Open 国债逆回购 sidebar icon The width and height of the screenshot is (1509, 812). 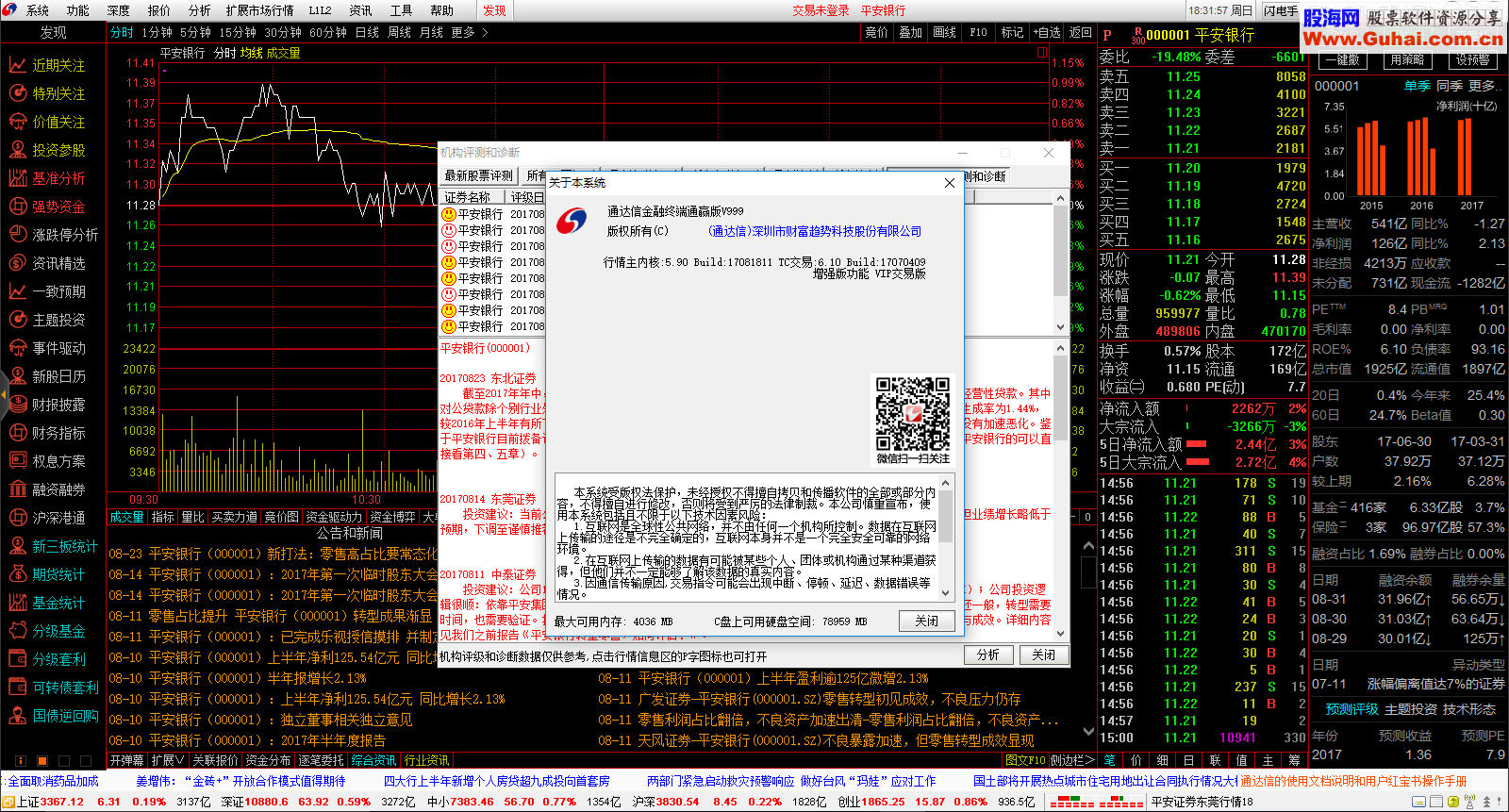pos(17,716)
